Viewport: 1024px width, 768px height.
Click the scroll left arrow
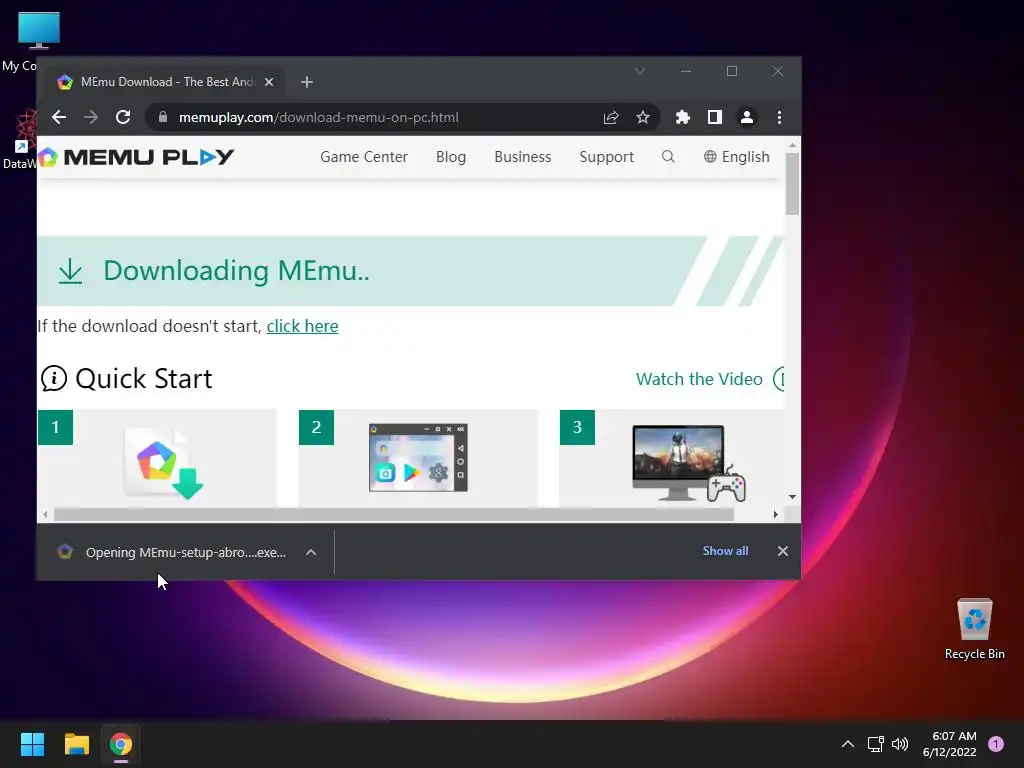click(x=45, y=515)
